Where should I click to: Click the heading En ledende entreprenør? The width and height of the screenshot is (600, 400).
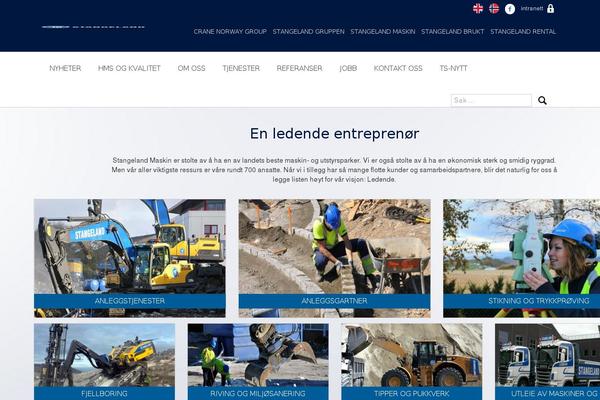pos(334,134)
